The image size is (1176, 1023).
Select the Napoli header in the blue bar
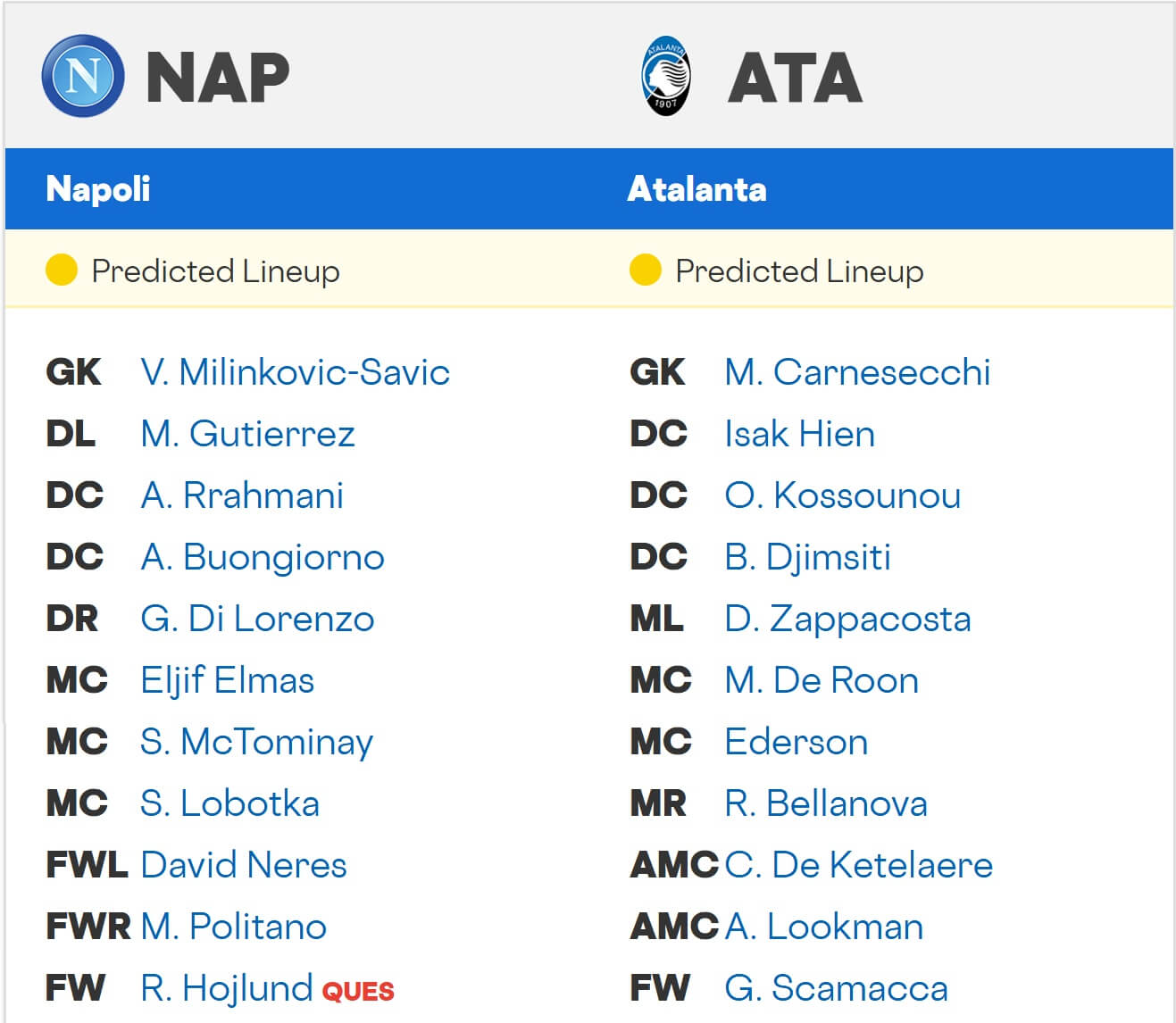click(x=98, y=189)
